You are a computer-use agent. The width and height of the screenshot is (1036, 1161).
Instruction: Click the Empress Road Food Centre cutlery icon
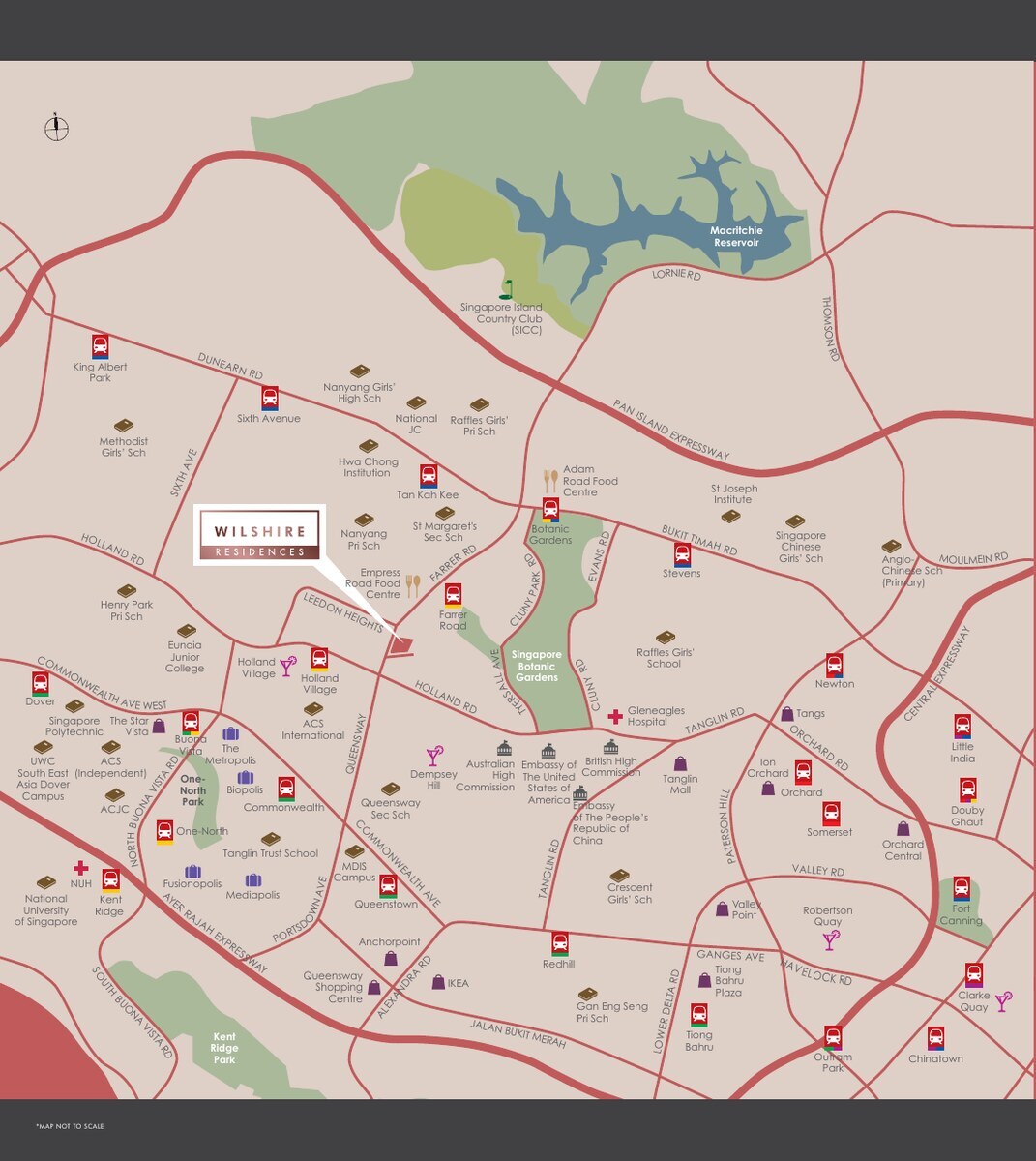tap(413, 585)
